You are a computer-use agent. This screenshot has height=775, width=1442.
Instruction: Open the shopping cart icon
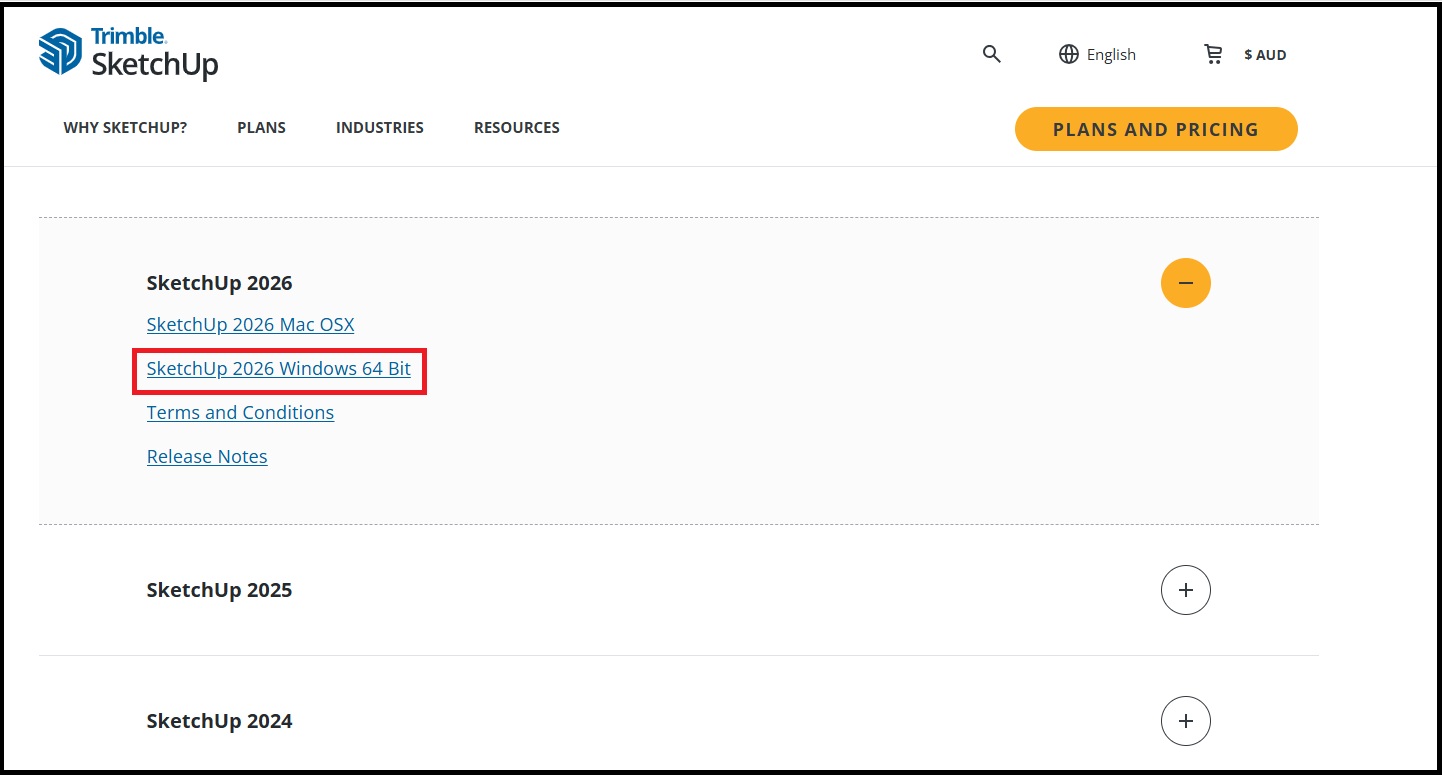1213,54
